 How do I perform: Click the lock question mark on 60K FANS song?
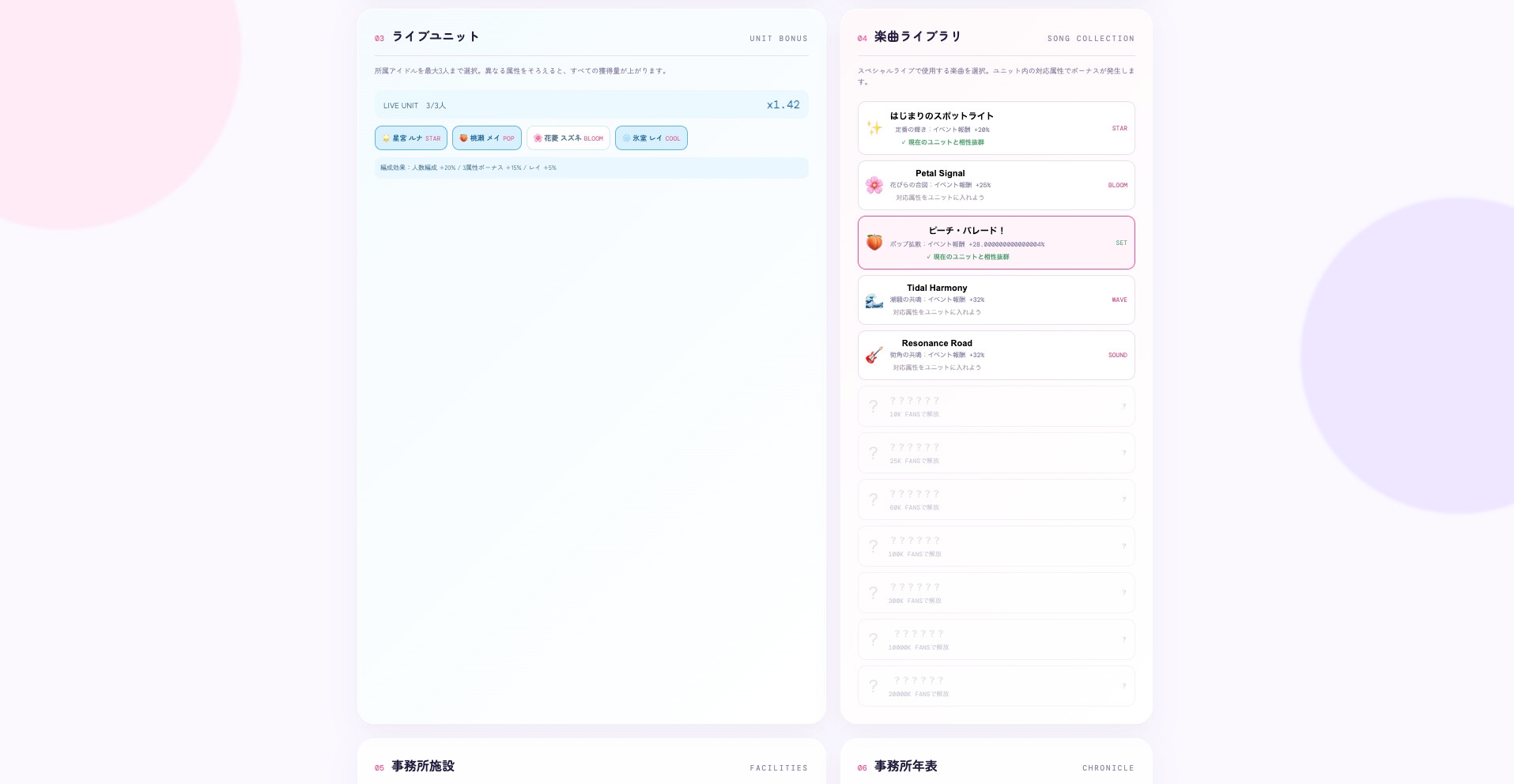pyautogui.click(x=873, y=499)
